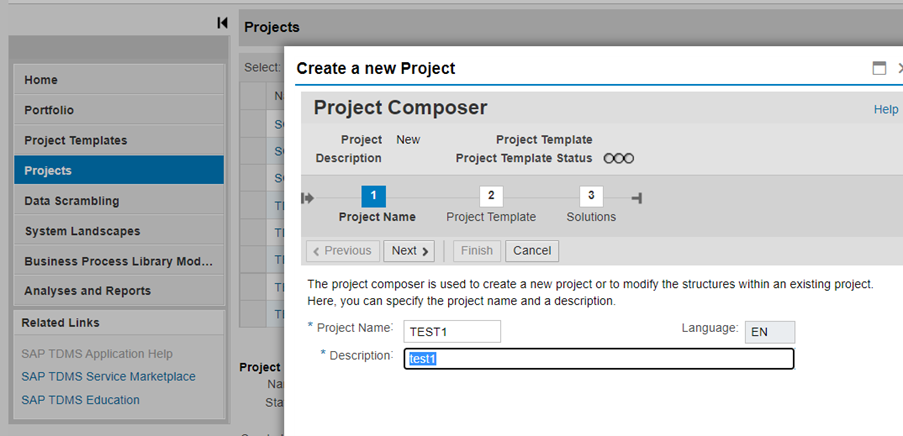Select roadmap step 1 Project Name
Screen dimensions: 903x436
click(372, 196)
